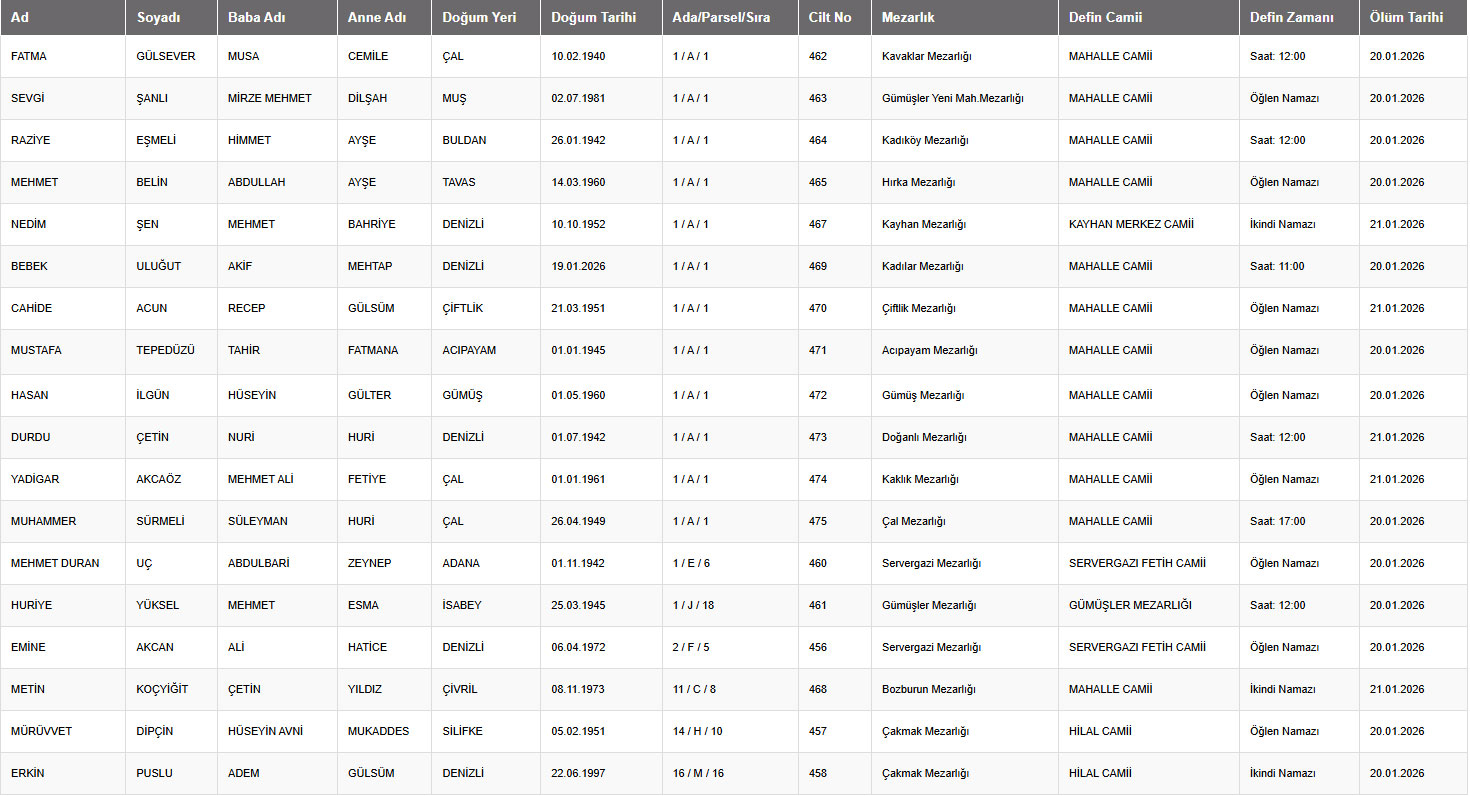1470x796 pixels.
Task: Click the "Cilt No" column header
Action: click(x=830, y=17)
